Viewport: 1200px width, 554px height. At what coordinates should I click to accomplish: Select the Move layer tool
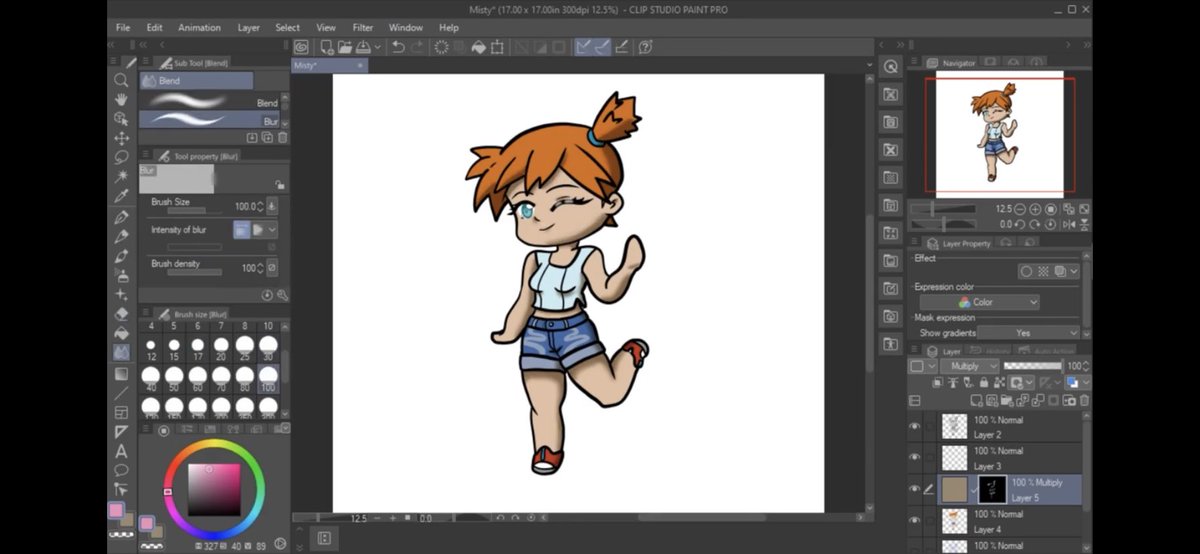point(121,138)
